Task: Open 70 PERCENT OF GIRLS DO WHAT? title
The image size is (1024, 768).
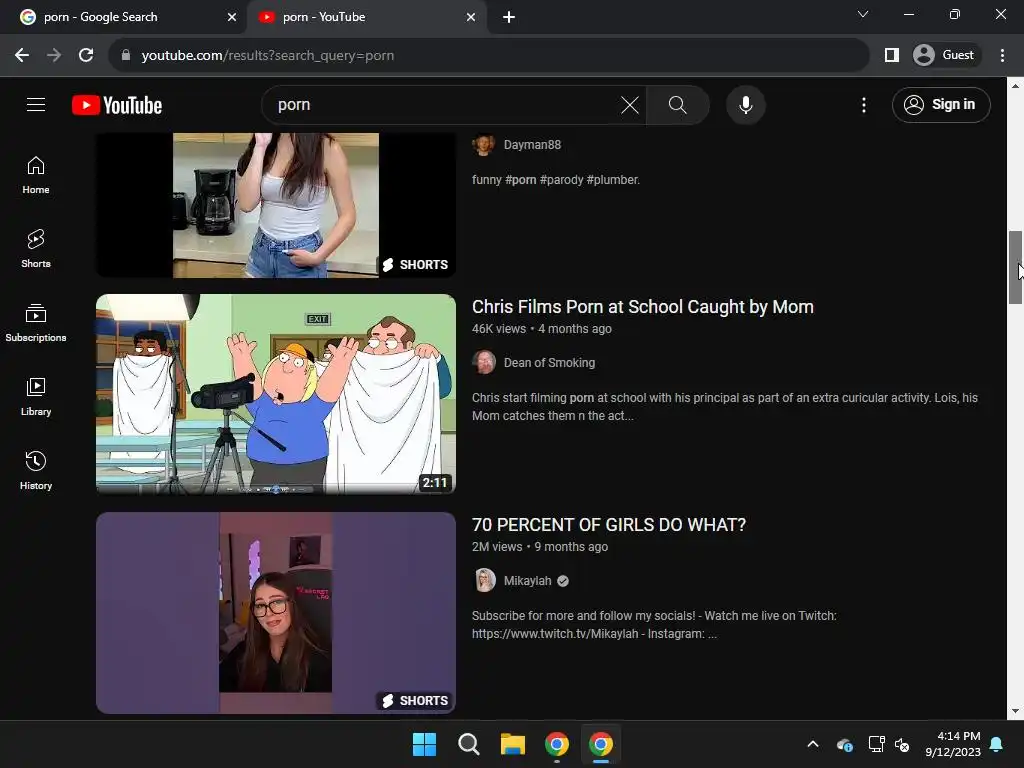Action: tap(609, 525)
